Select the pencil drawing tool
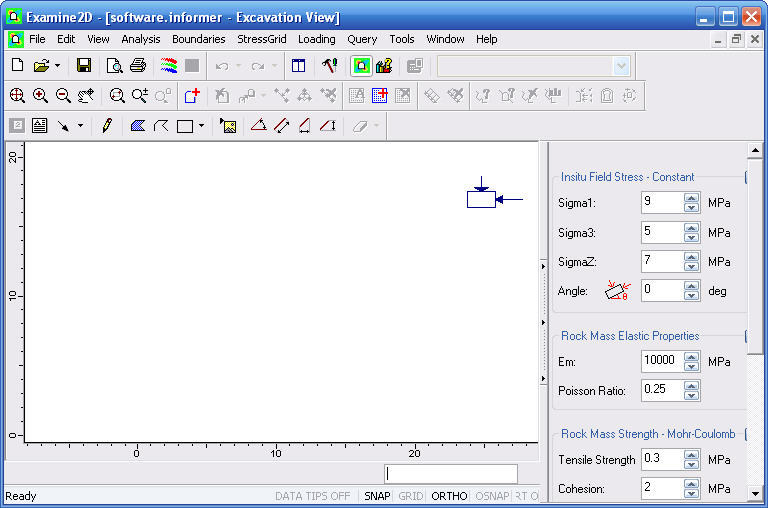The image size is (768, 508). tap(107, 126)
